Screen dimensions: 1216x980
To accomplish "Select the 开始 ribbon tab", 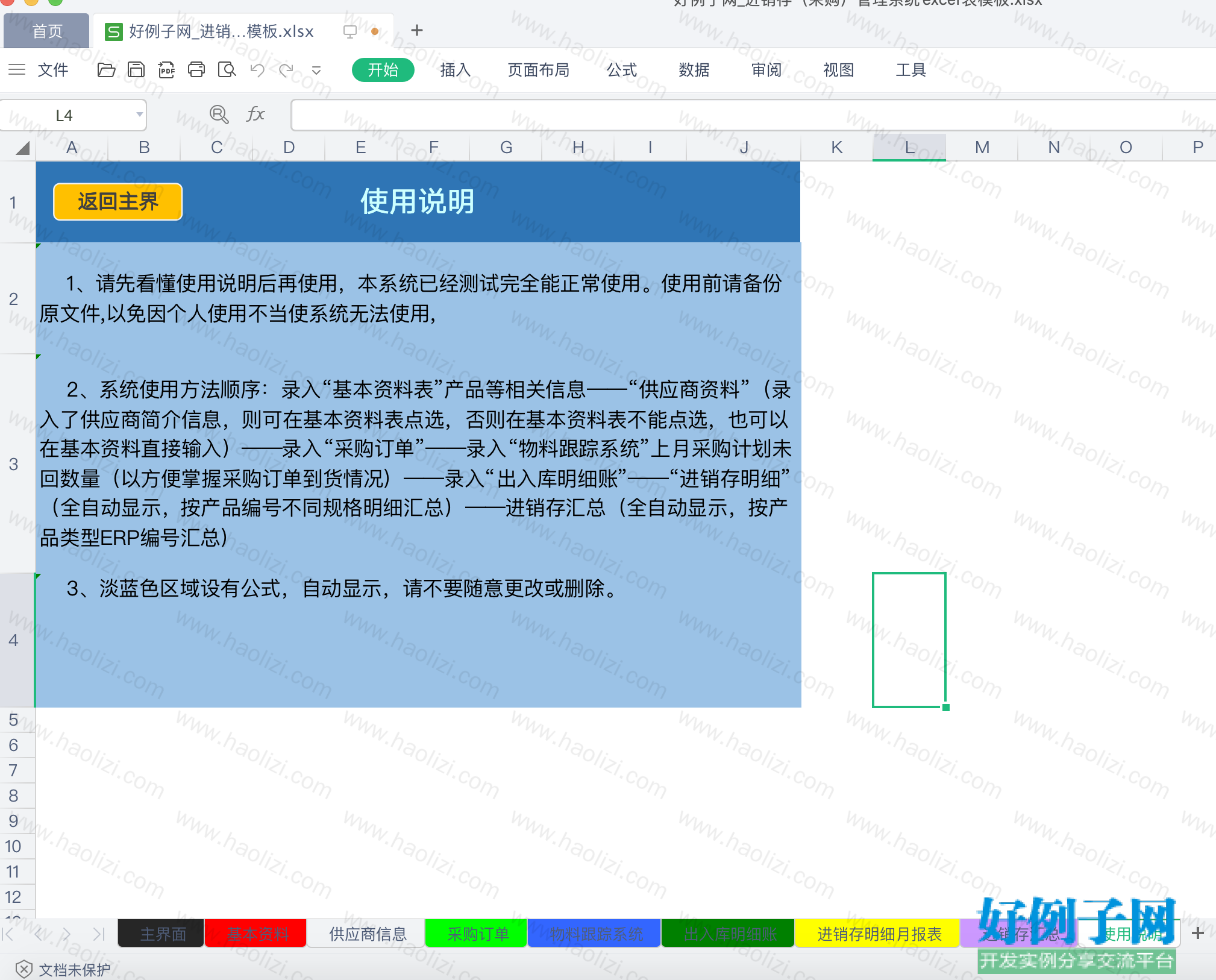I will tap(383, 70).
